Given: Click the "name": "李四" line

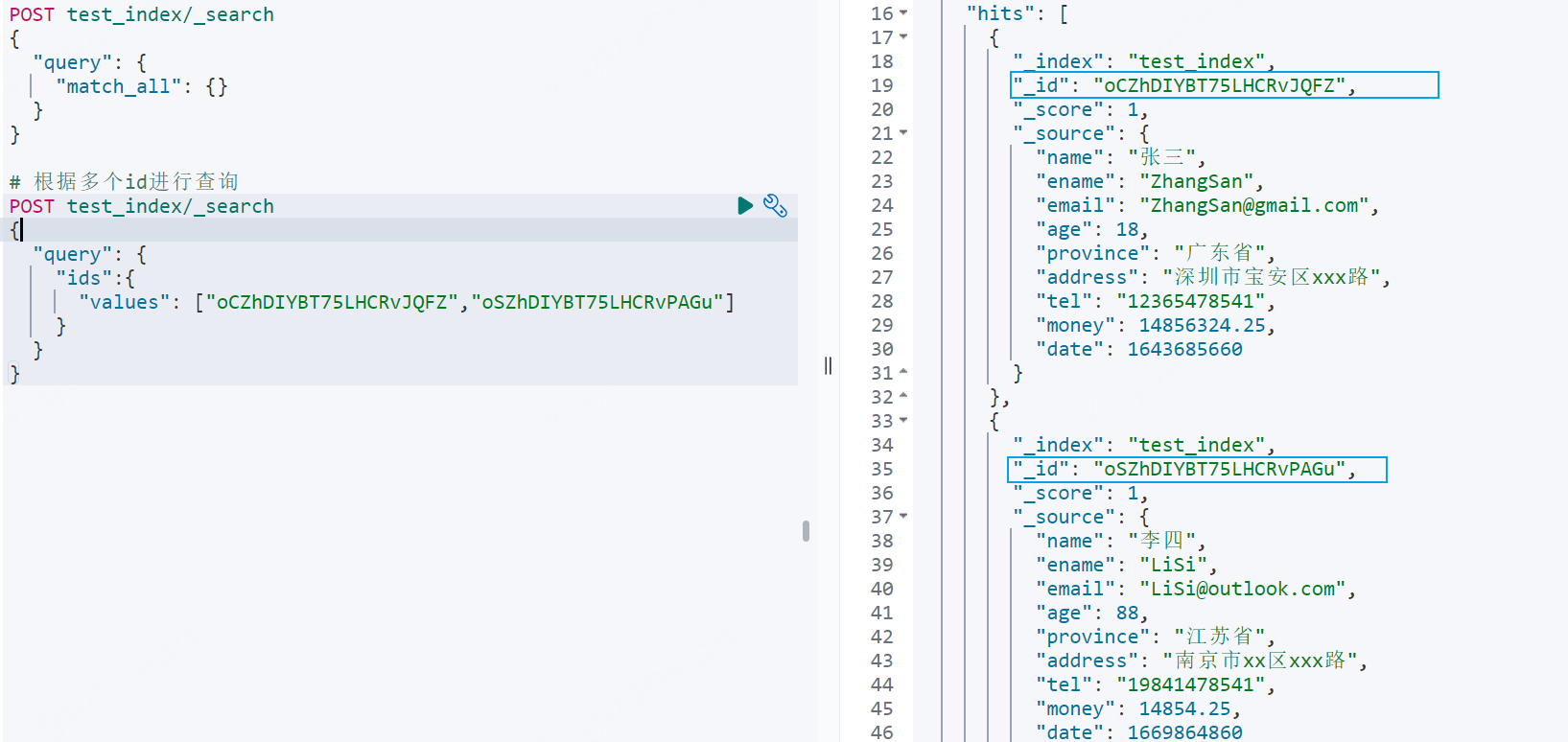Looking at the screenshot, I should click(x=1121, y=541).
